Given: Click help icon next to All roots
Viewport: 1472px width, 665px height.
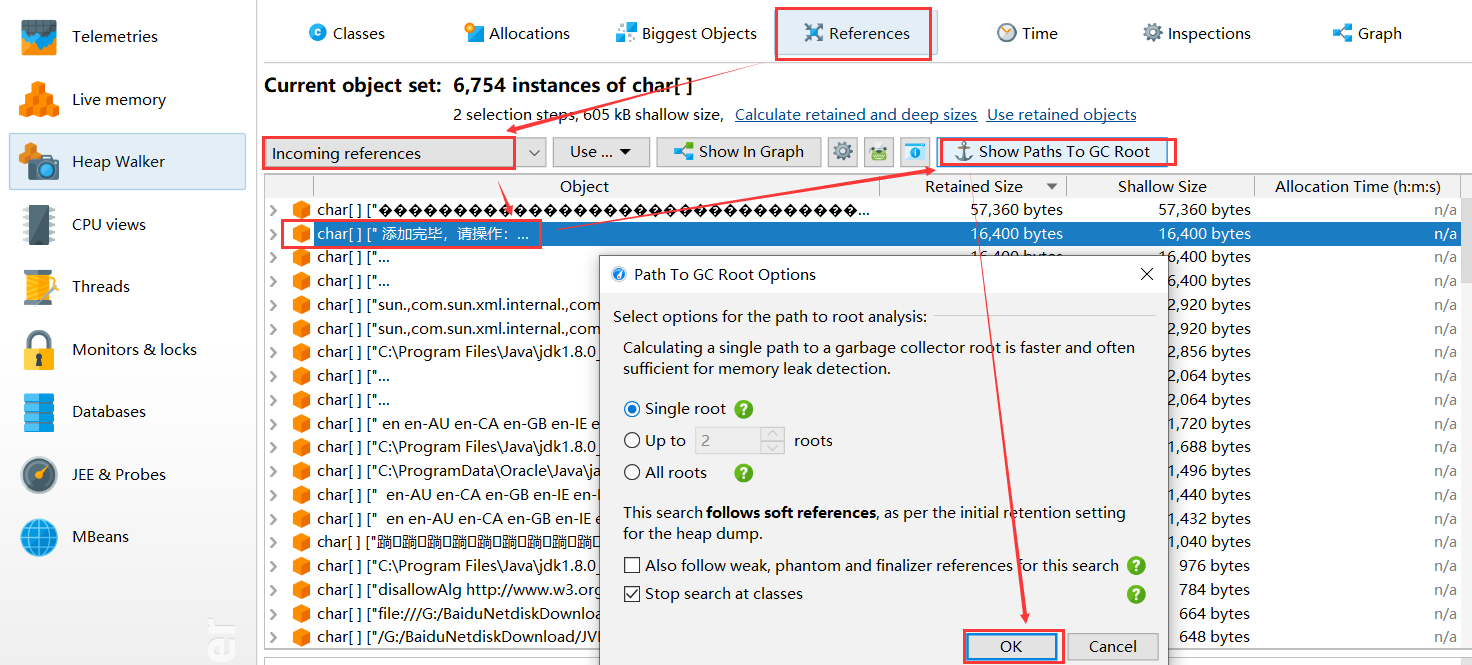Looking at the screenshot, I should point(743,473).
